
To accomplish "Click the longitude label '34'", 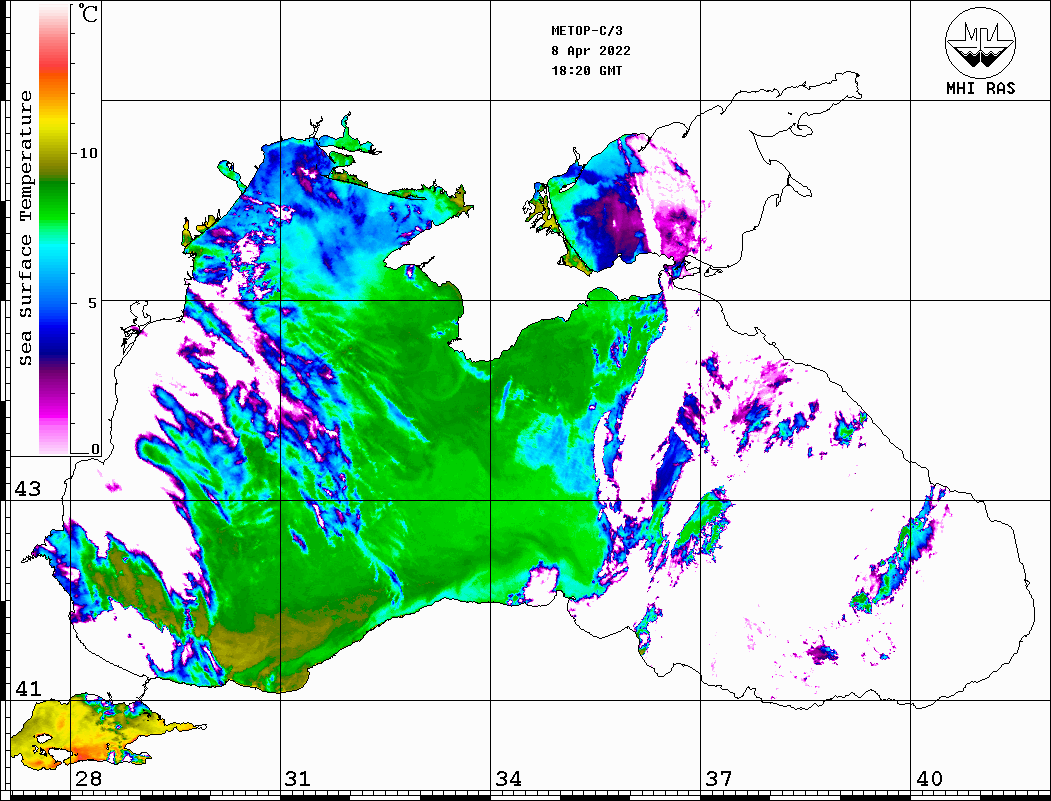I will (x=509, y=779).
